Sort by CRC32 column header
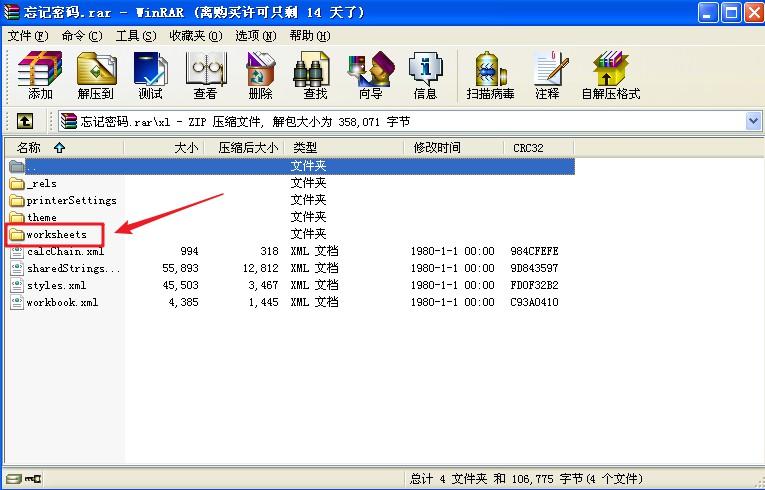This screenshot has height=490, width=765. [x=539, y=147]
